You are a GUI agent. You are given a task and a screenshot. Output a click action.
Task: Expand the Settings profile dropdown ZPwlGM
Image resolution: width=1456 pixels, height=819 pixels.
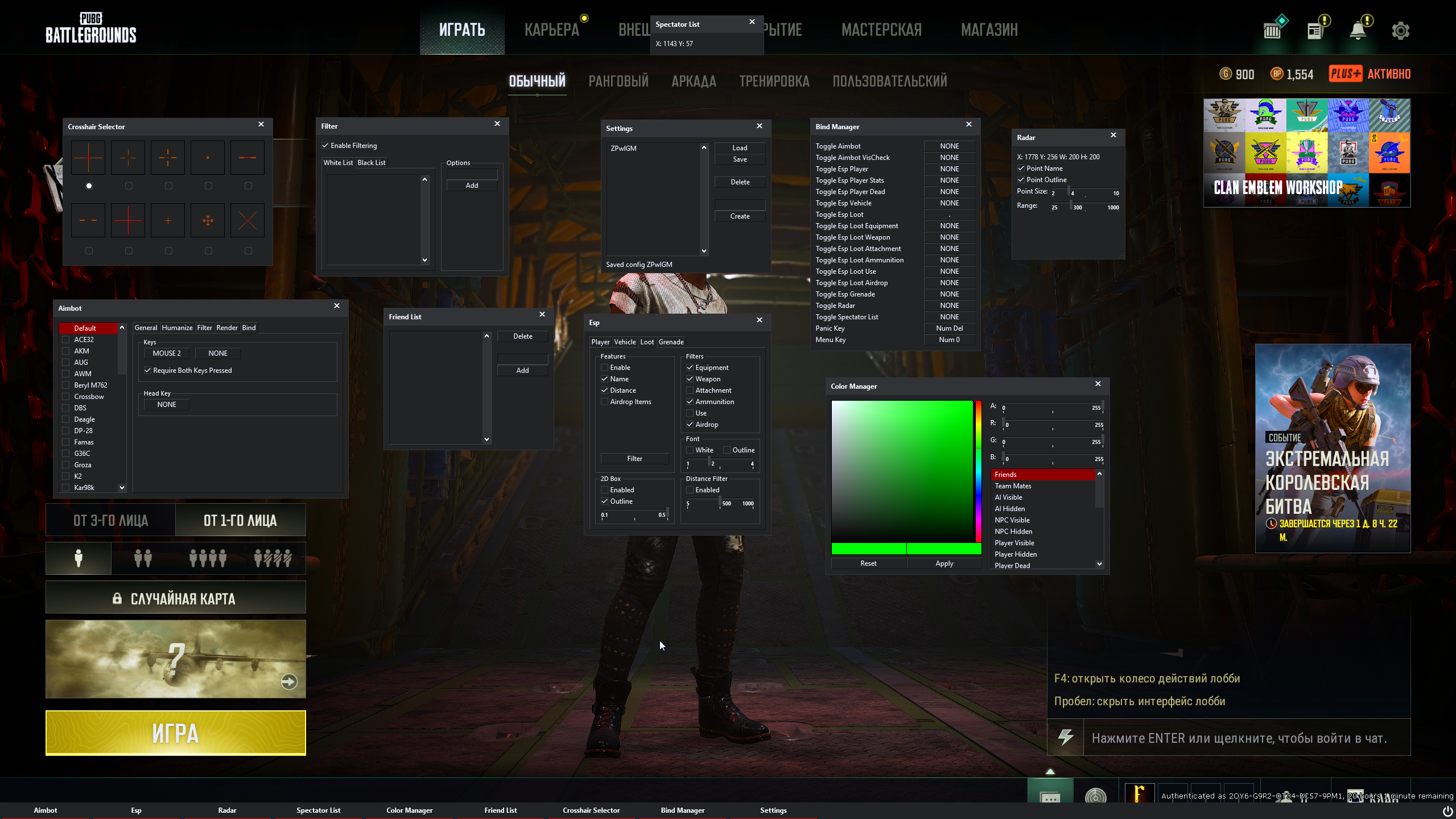coord(704,147)
